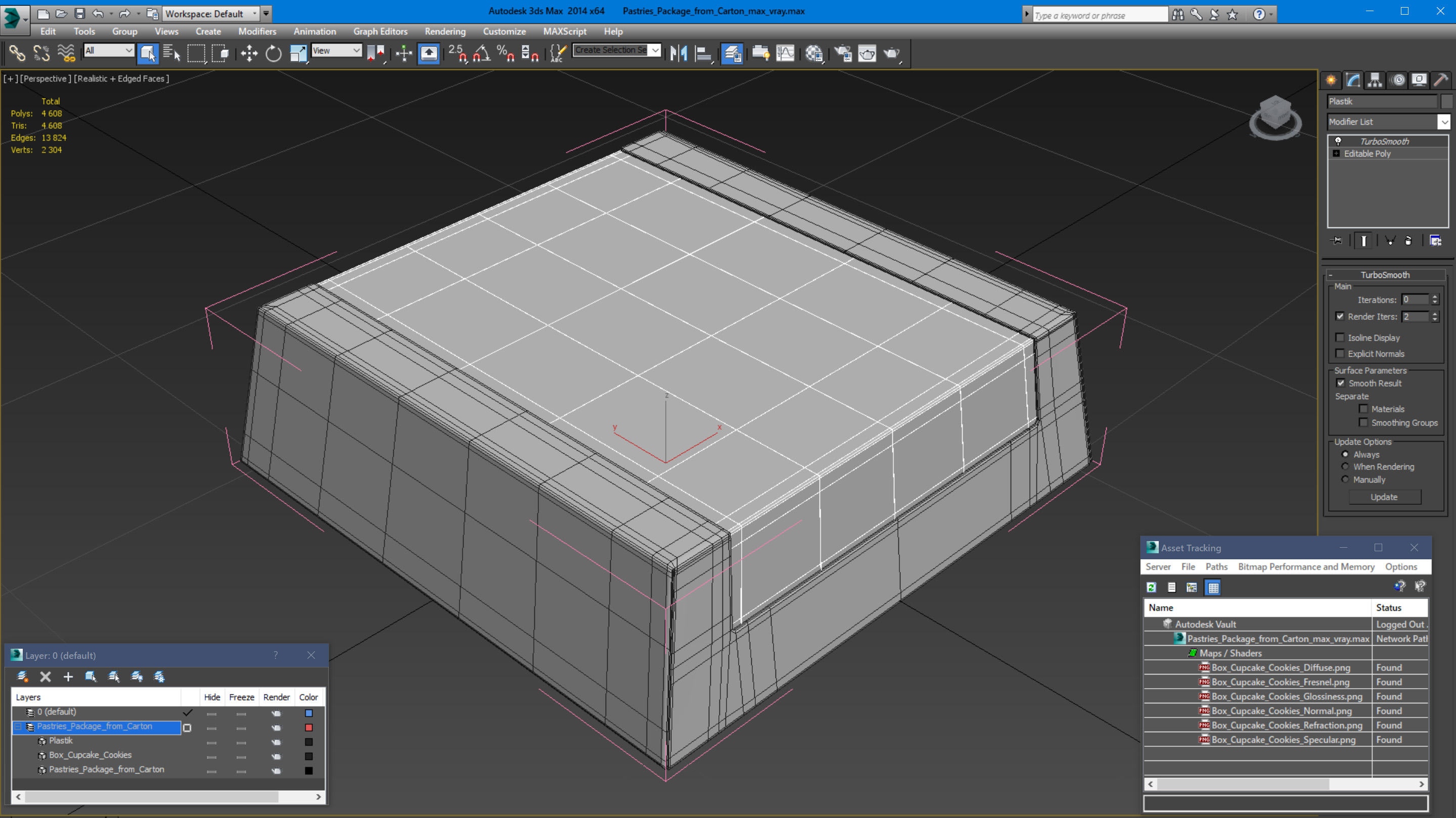Open Render Setup teapot icon

[843, 53]
